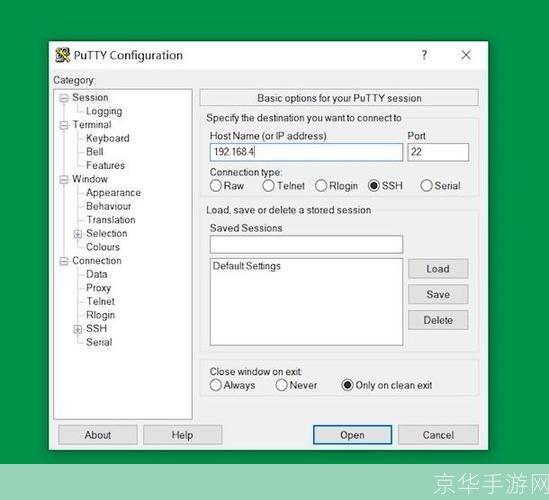
Task: Expand the Selection tree node
Action: click(78, 234)
